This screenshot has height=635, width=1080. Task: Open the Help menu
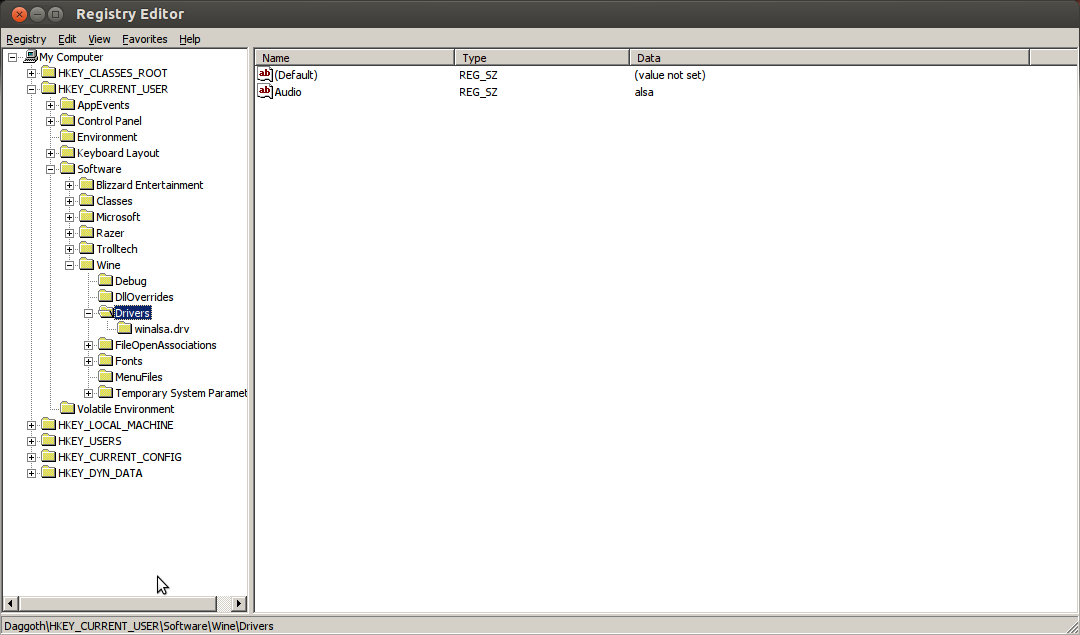(189, 39)
